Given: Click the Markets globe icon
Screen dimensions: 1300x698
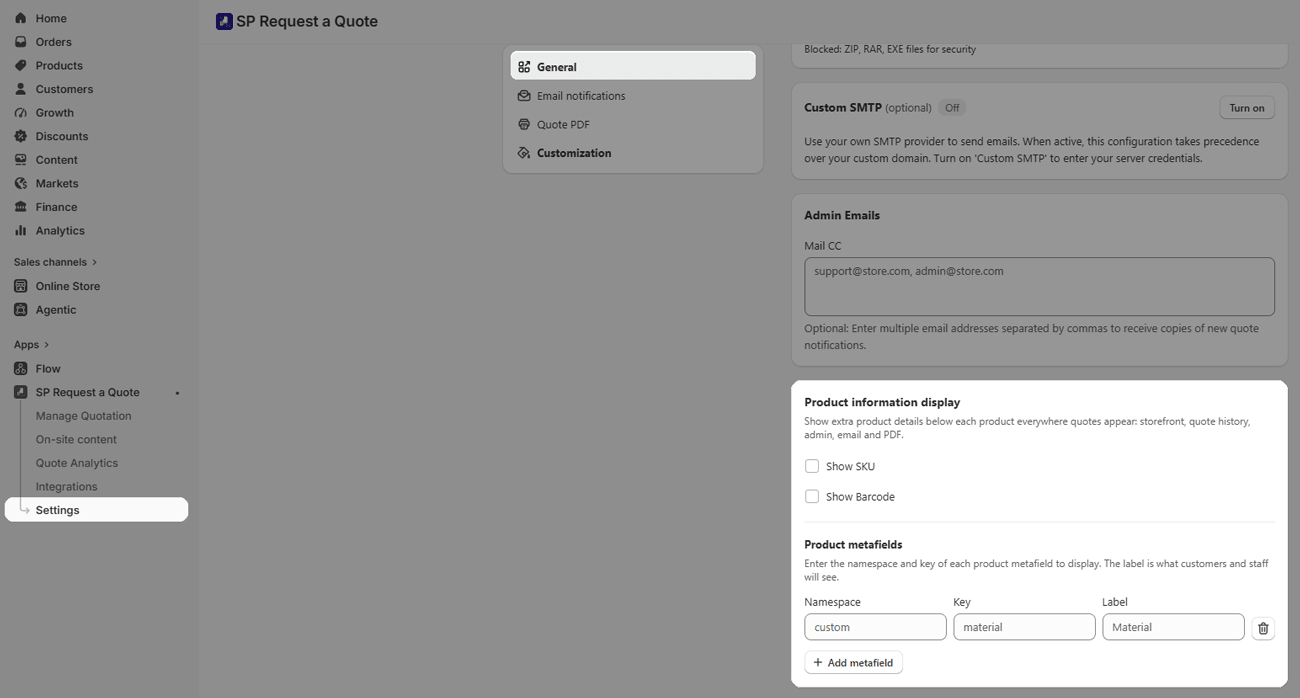Looking at the screenshot, I should tap(20, 183).
